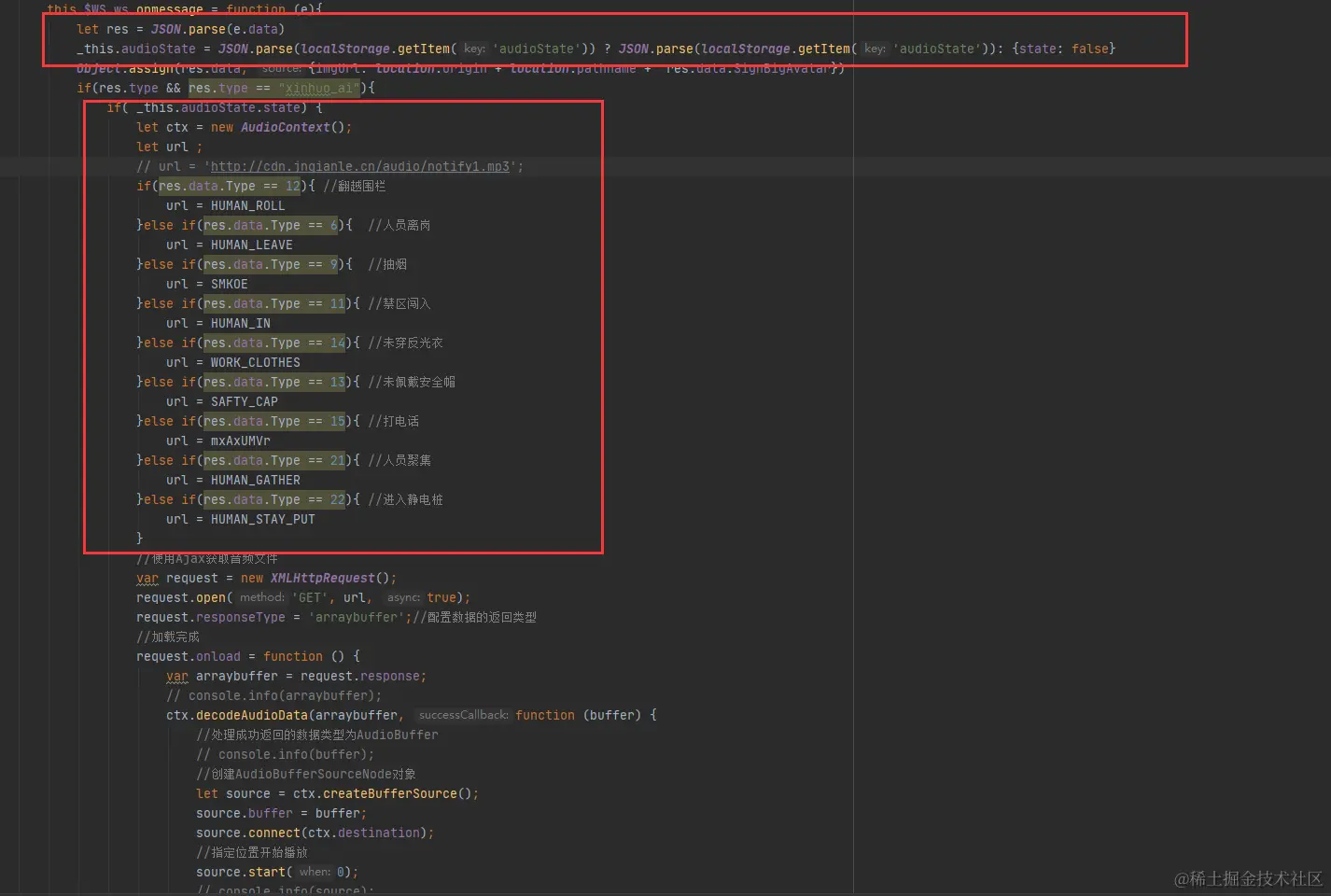Click the HUMAN_IN constant
1331x896 pixels.
pyautogui.click(x=241, y=323)
